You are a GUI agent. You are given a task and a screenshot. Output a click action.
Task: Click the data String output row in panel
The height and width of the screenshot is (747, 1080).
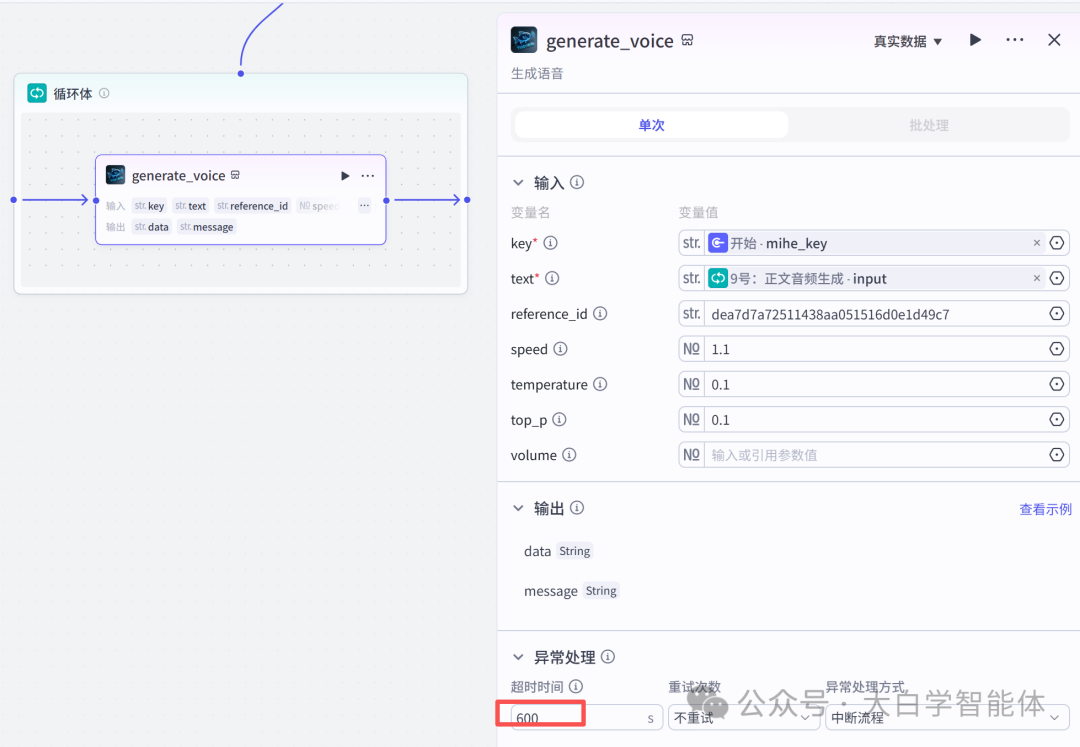pyautogui.click(x=557, y=551)
